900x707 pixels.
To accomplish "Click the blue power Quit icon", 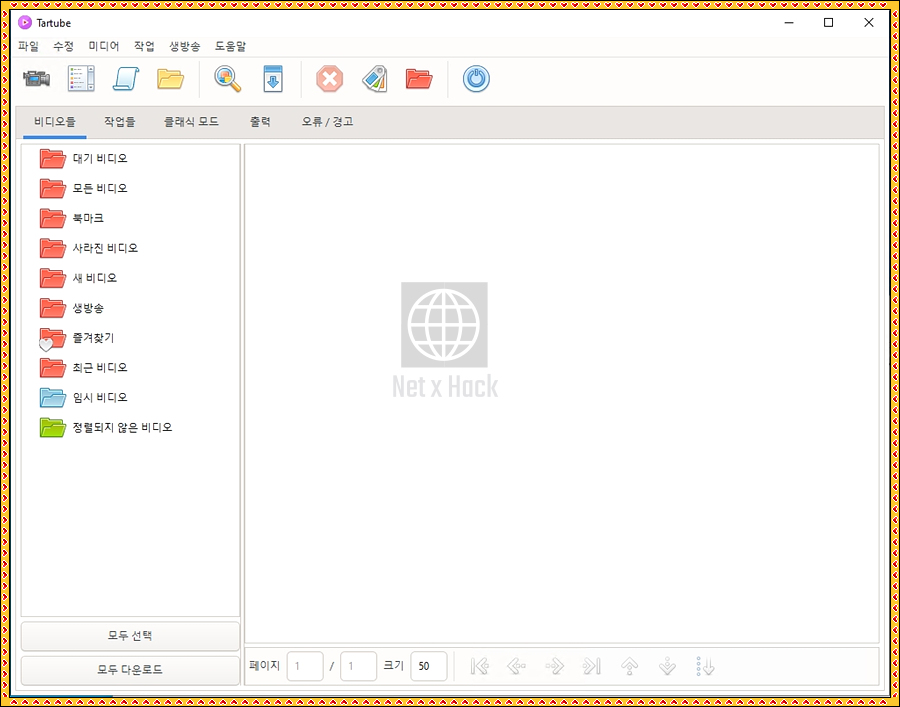I will [476, 79].
